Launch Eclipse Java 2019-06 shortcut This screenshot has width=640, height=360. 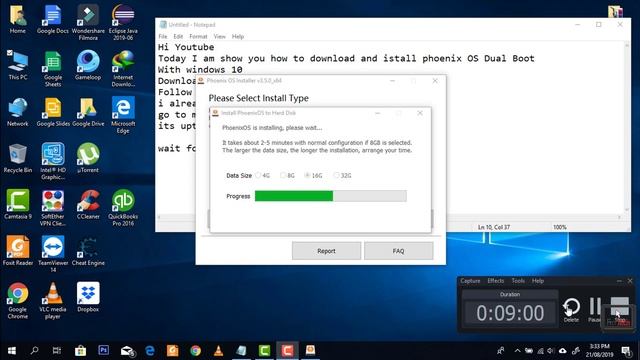pos(123,22)
